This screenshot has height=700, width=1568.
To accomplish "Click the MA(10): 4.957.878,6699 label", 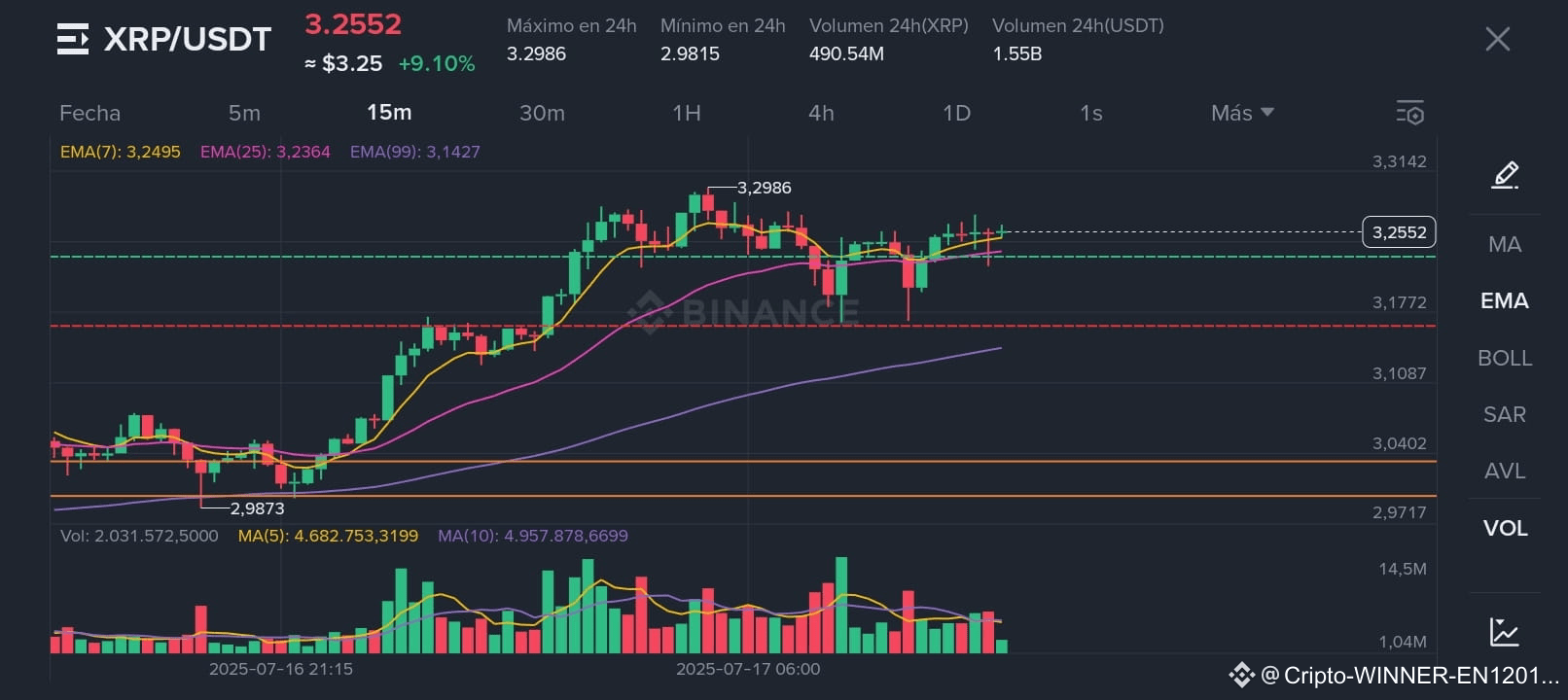I will 533,536.
